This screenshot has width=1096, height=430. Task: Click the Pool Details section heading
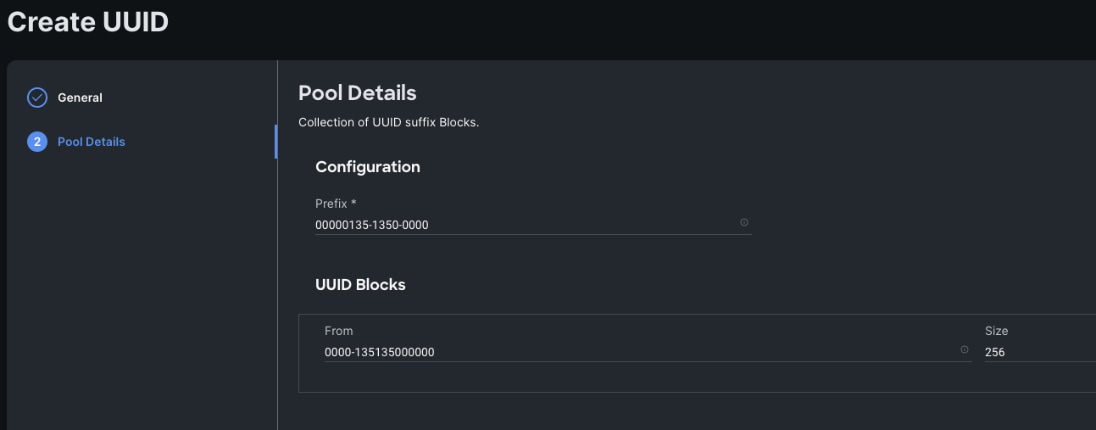click(357, 93)
